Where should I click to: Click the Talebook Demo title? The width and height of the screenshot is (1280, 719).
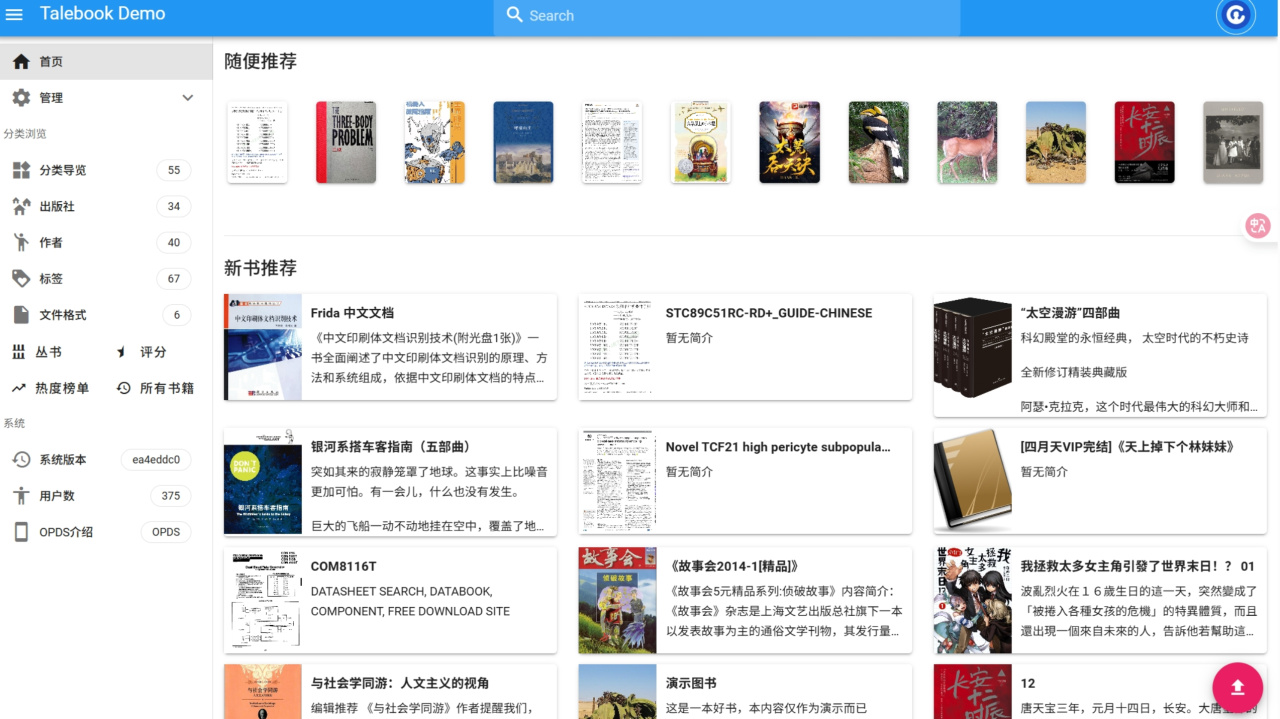(x=103, y=14)
